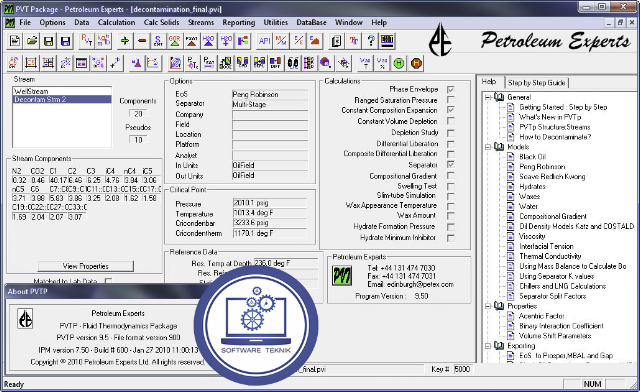This screenshot has width=640, height=392.
Task: Click the TT font toolbar icon
Action: click(353, 41)
